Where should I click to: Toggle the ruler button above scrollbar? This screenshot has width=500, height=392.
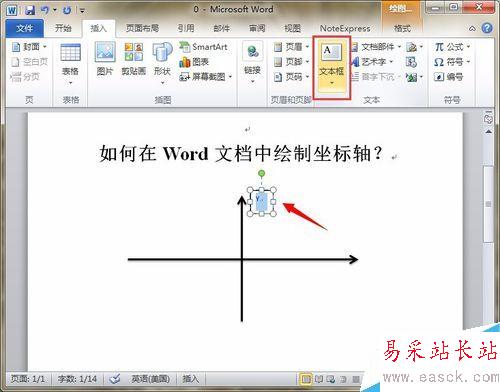(488, 118)
